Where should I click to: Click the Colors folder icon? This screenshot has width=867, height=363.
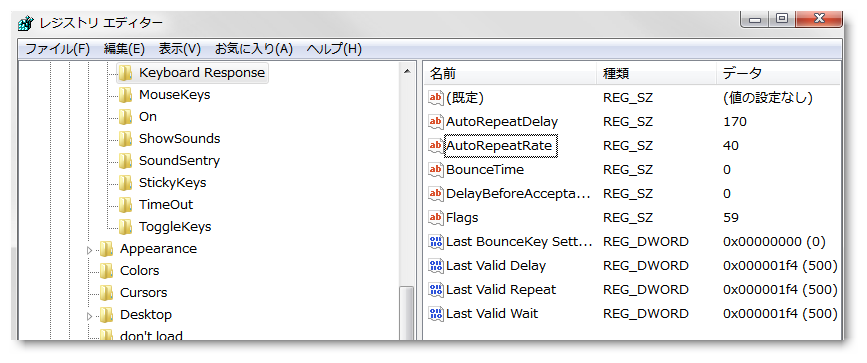click(x=107, y=271)
